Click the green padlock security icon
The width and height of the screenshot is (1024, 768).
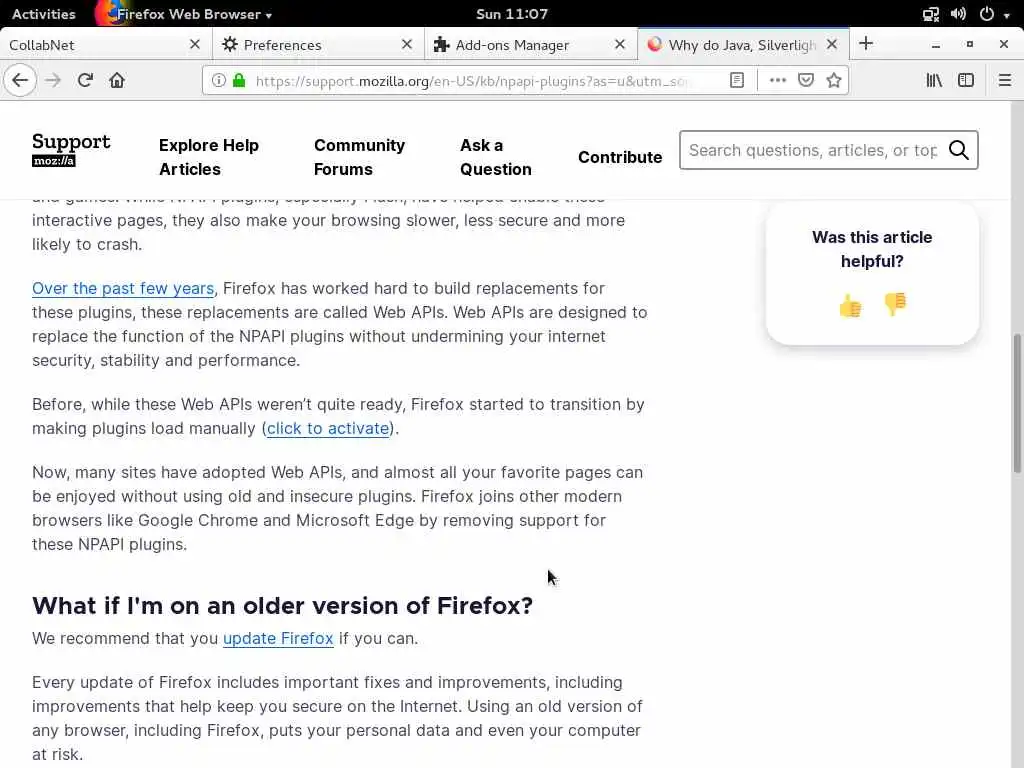[x=239, y=80]
